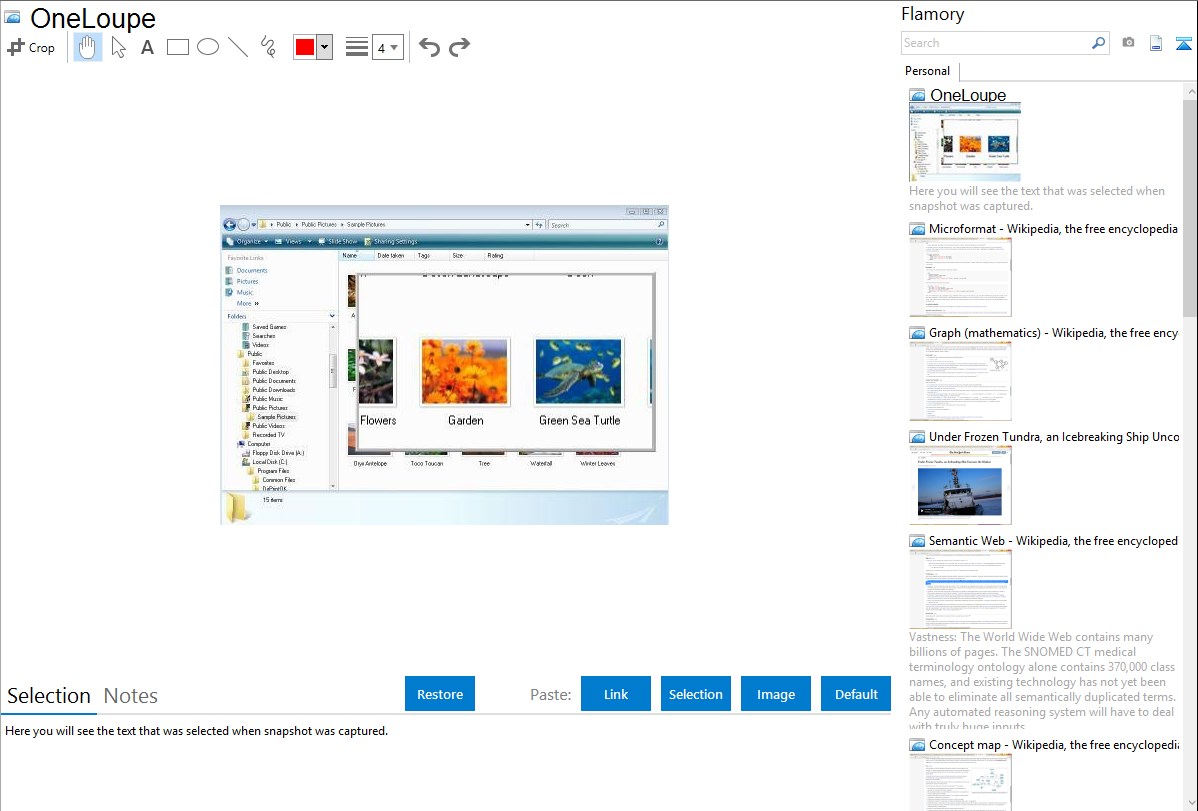The height and width of the screenshot is (811, 1198).
Task: Click the captured screenshot image preview
Action: point(444,365)
